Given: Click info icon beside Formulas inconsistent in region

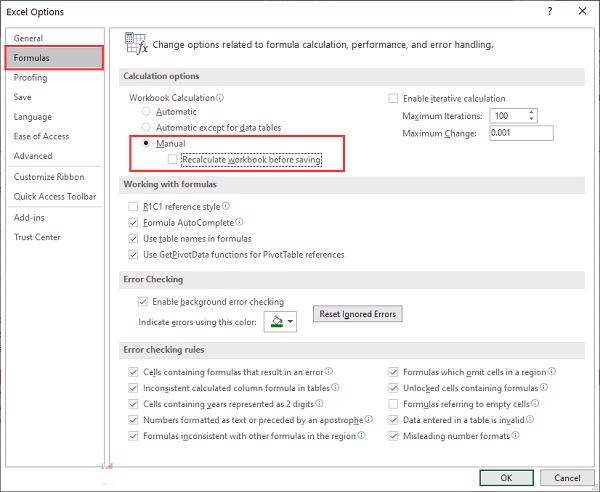Looking at the screenshot, I should [361, 435].
